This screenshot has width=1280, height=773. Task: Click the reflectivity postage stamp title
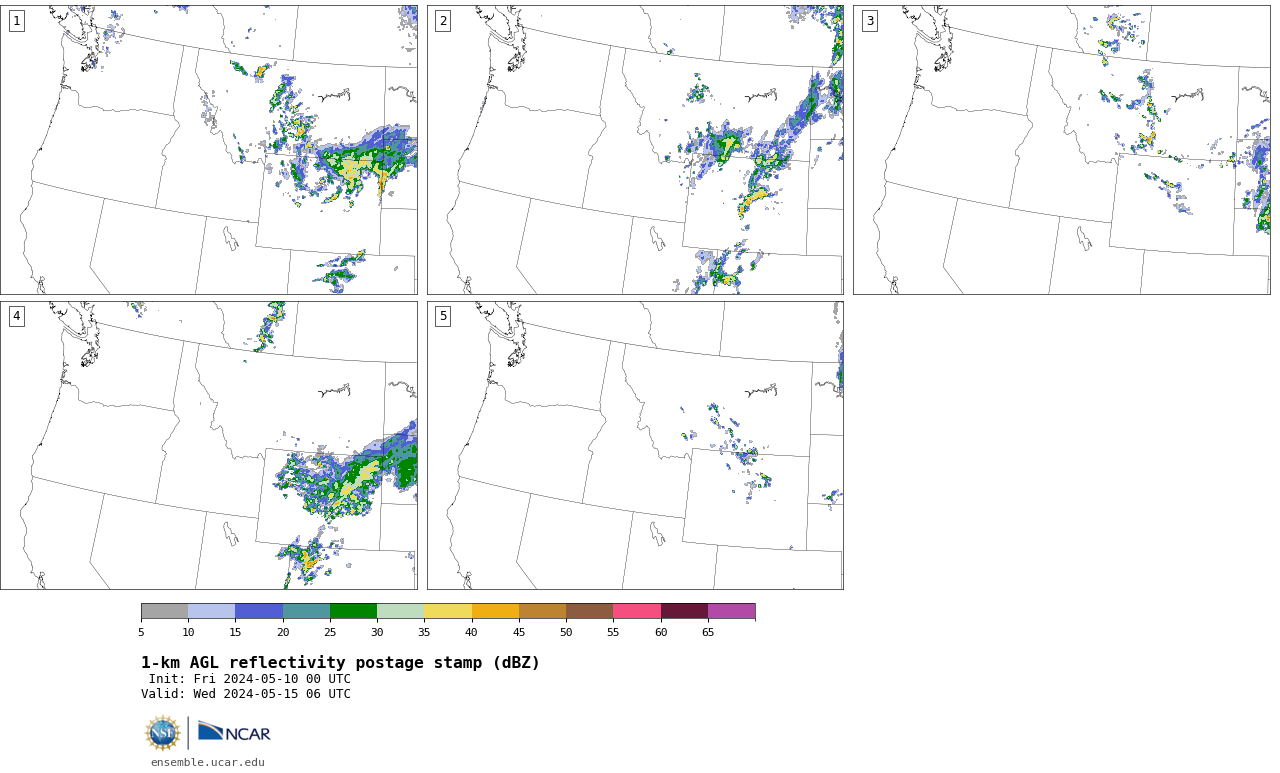[340, 663]
